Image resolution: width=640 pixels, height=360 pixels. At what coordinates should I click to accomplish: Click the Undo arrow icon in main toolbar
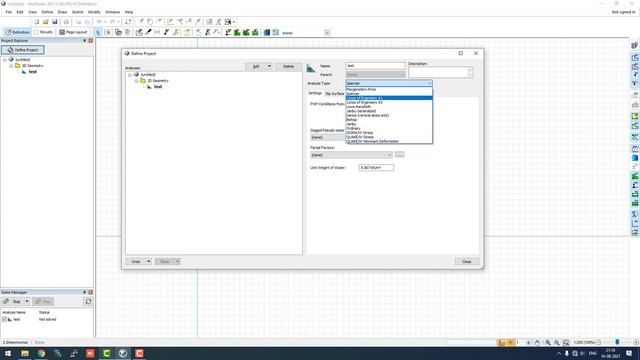pos(99,22)
